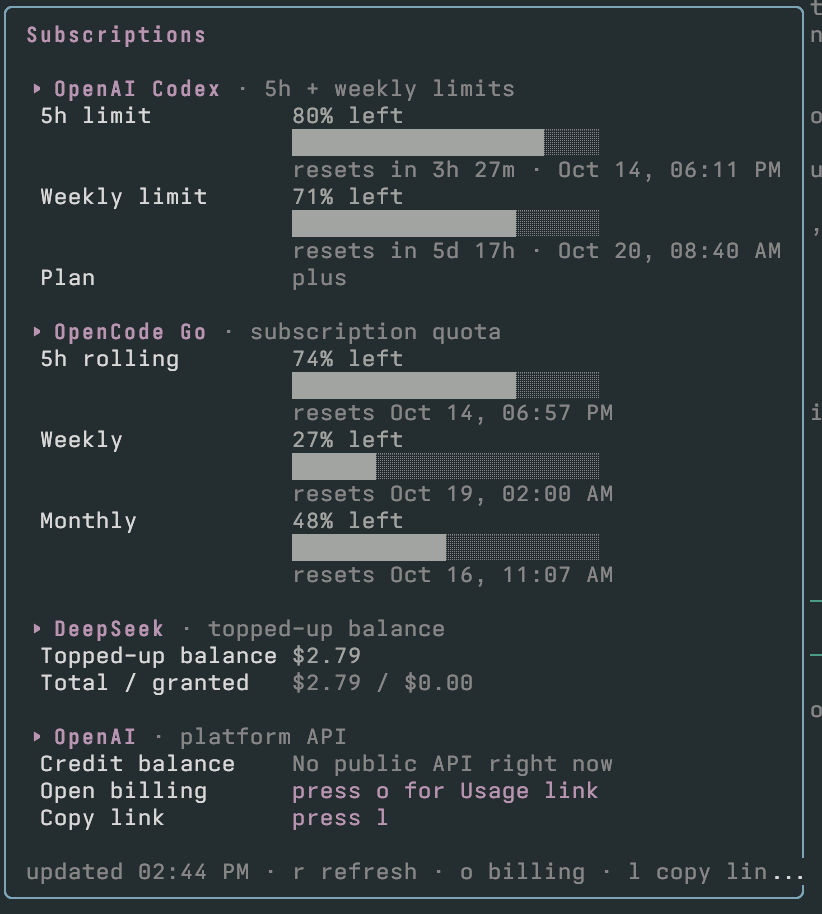The image size is (822, 914).
Task: Click the '27% left' value
Action: [x=347, y=440]
